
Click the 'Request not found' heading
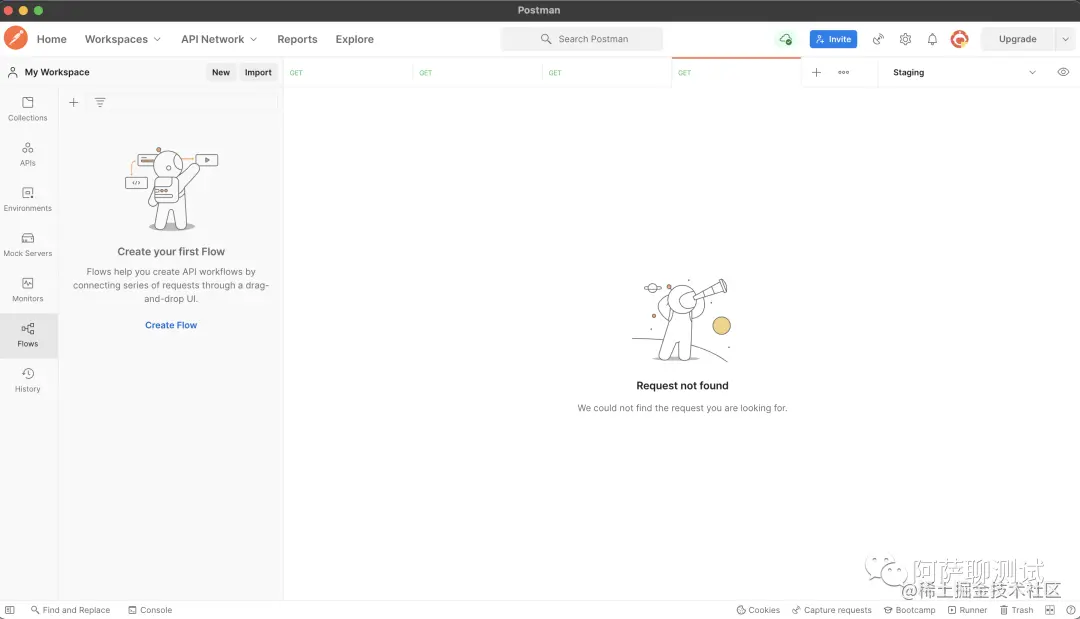(x=682, y=386)
